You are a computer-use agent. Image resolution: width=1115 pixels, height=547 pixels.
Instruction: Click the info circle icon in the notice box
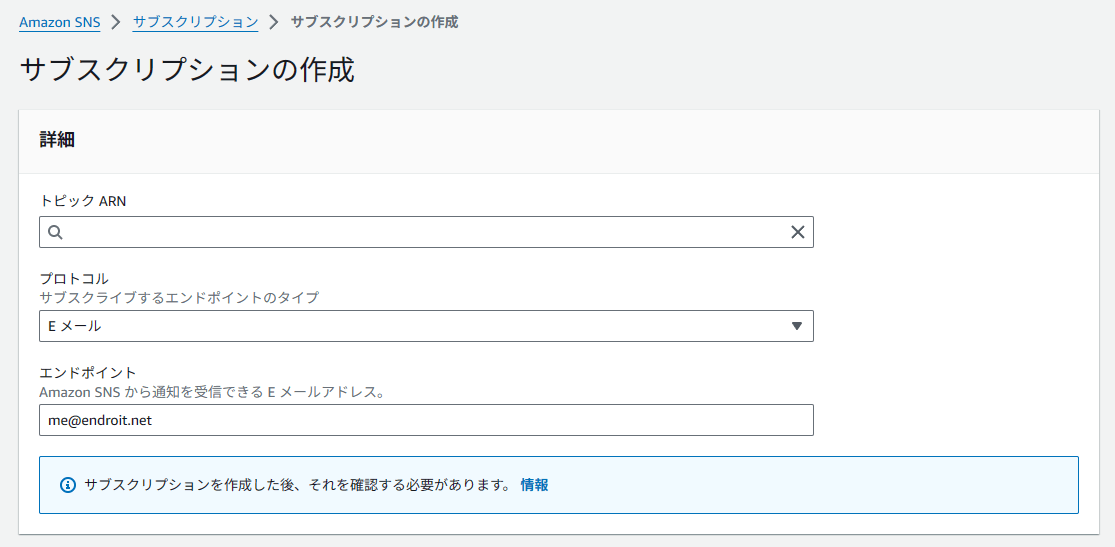[x=68, y=485]
